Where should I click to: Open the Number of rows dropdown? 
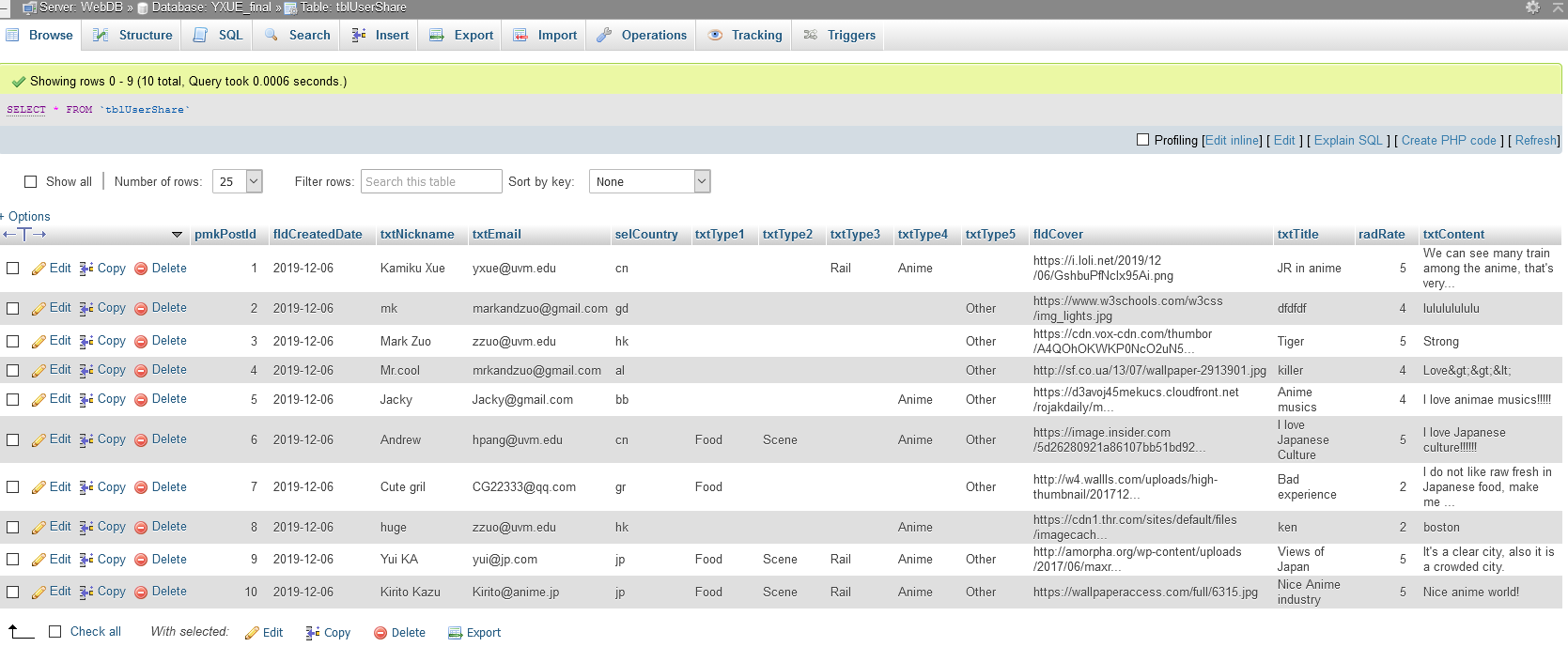(x=237, y=181)
